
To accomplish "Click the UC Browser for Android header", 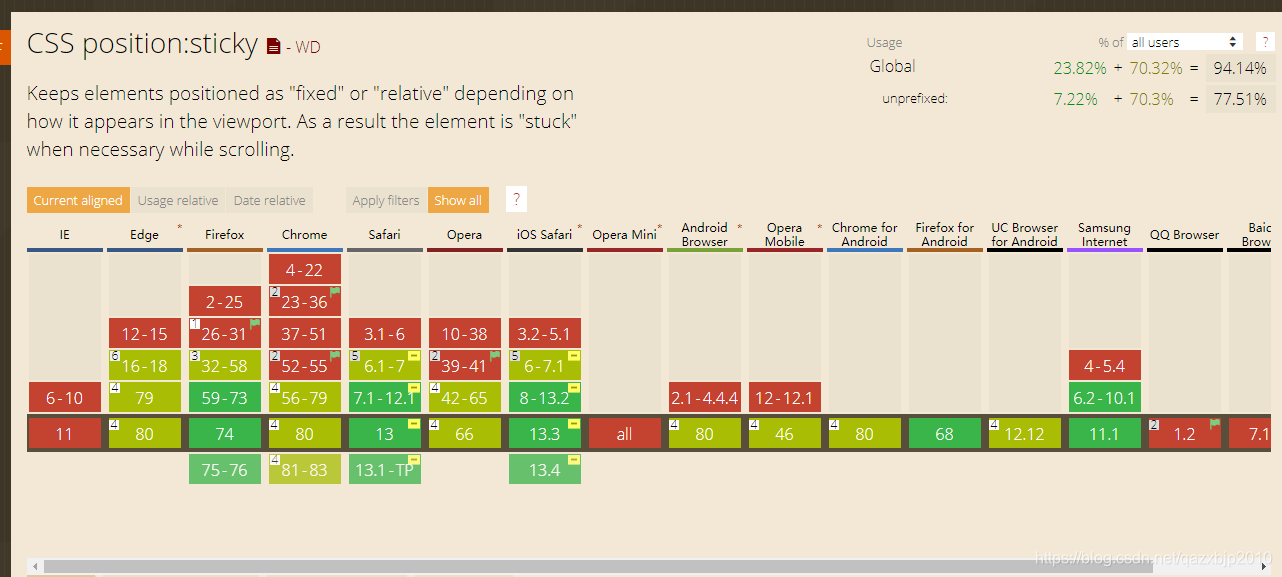I will click(x=1024, y=235).
